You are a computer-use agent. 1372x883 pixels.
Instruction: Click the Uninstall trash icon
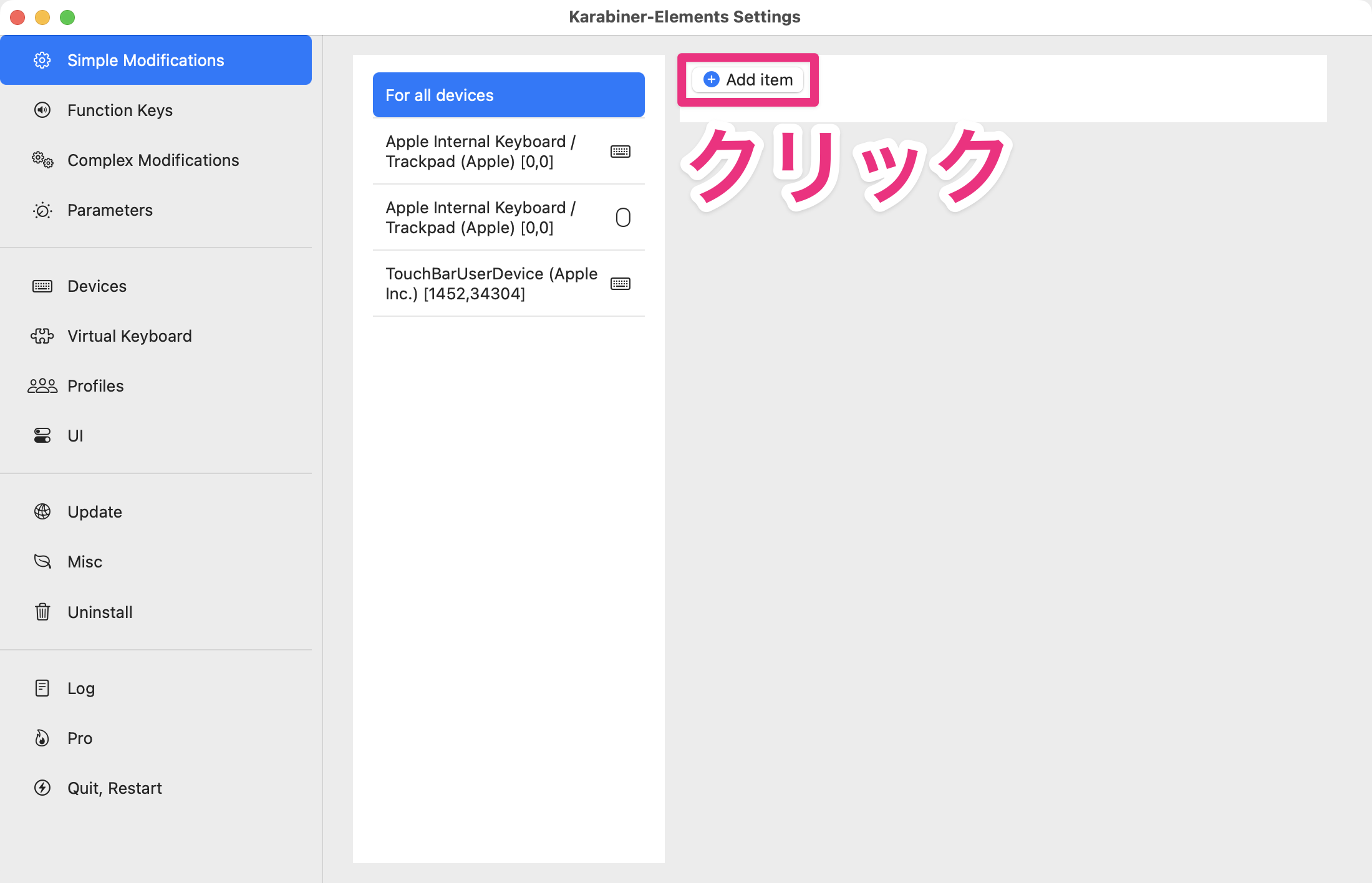click(x=42, y=612)
